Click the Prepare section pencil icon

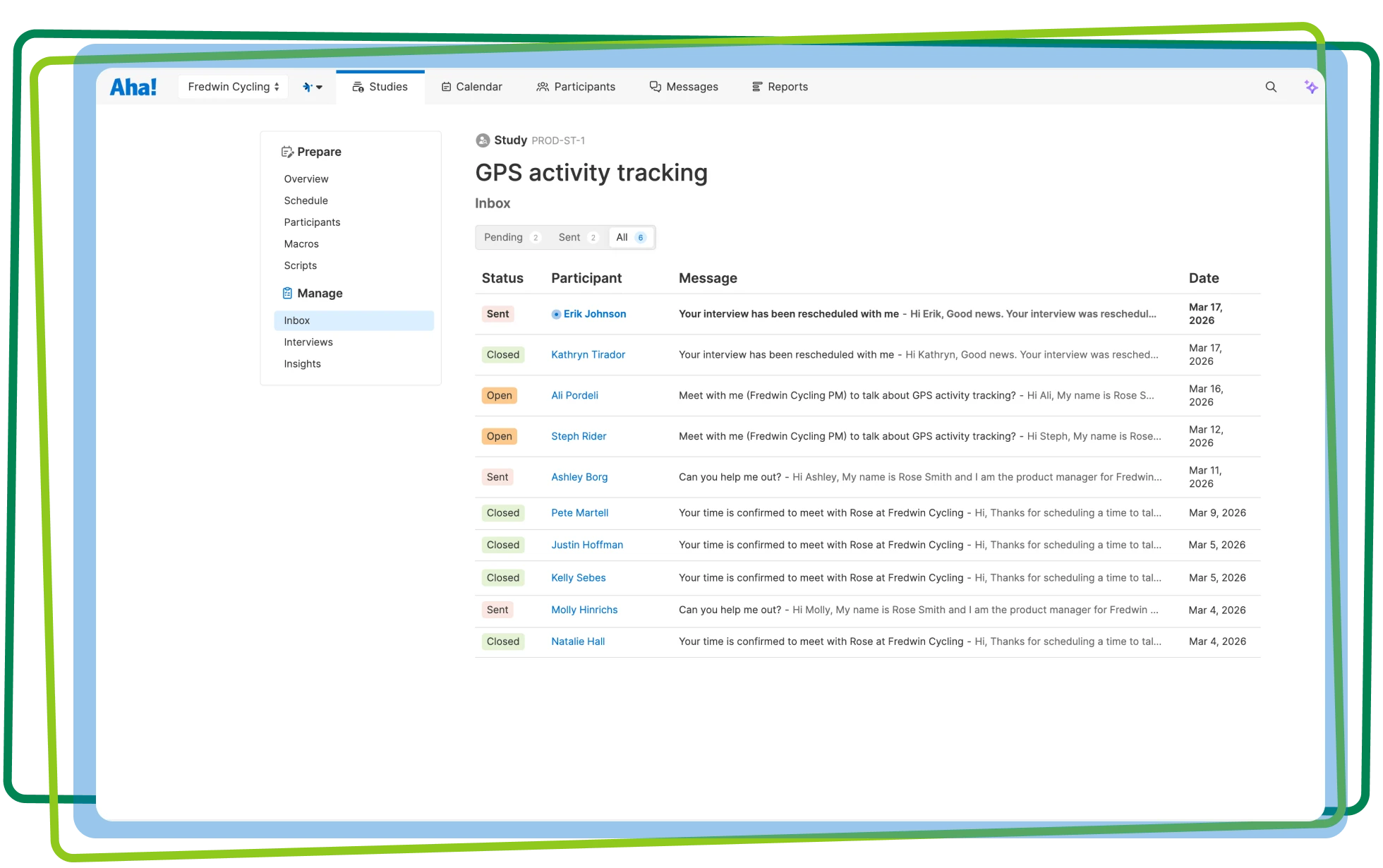coord(287,152)
